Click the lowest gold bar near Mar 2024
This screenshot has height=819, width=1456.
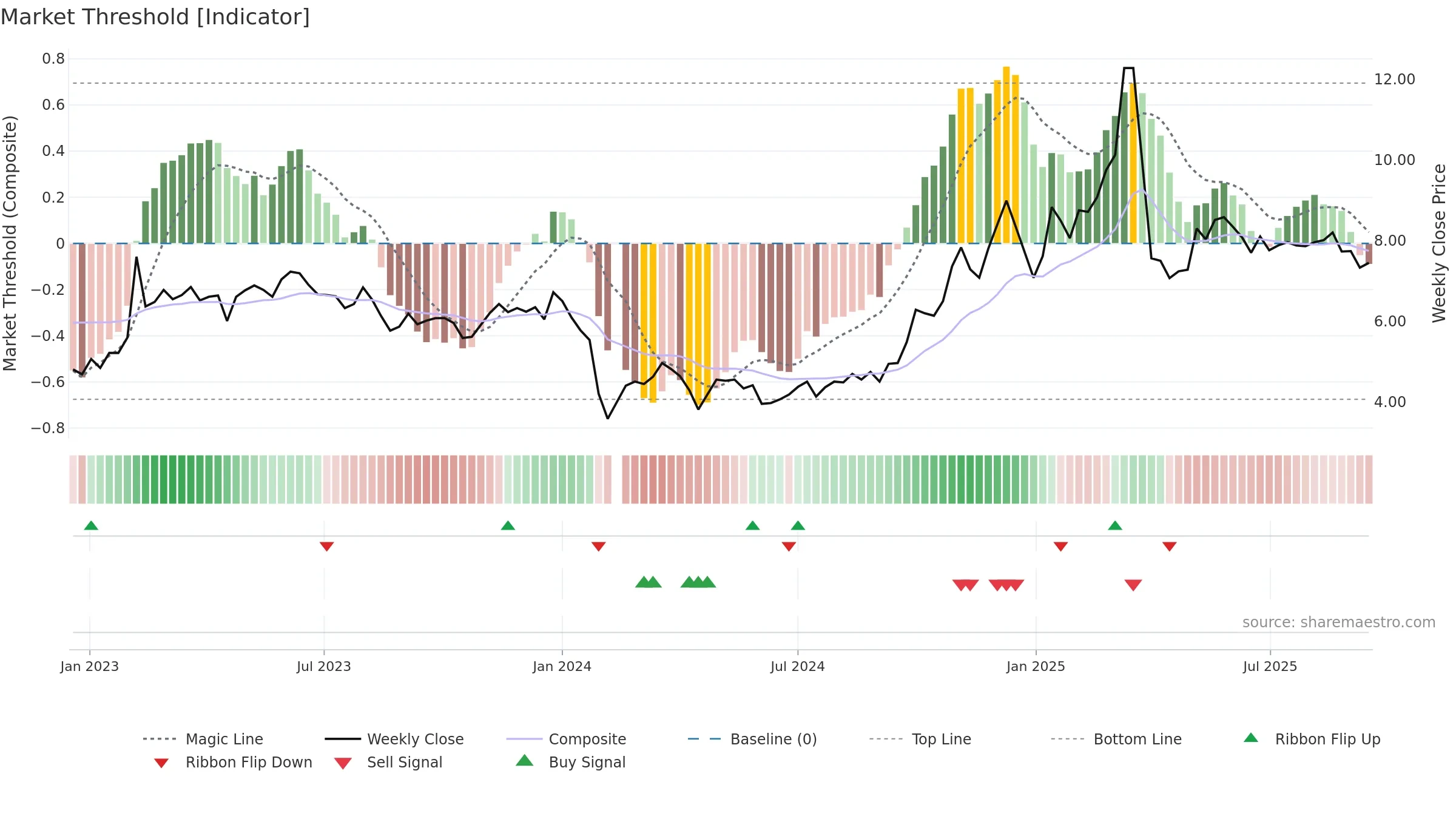(x=653, y=323)
